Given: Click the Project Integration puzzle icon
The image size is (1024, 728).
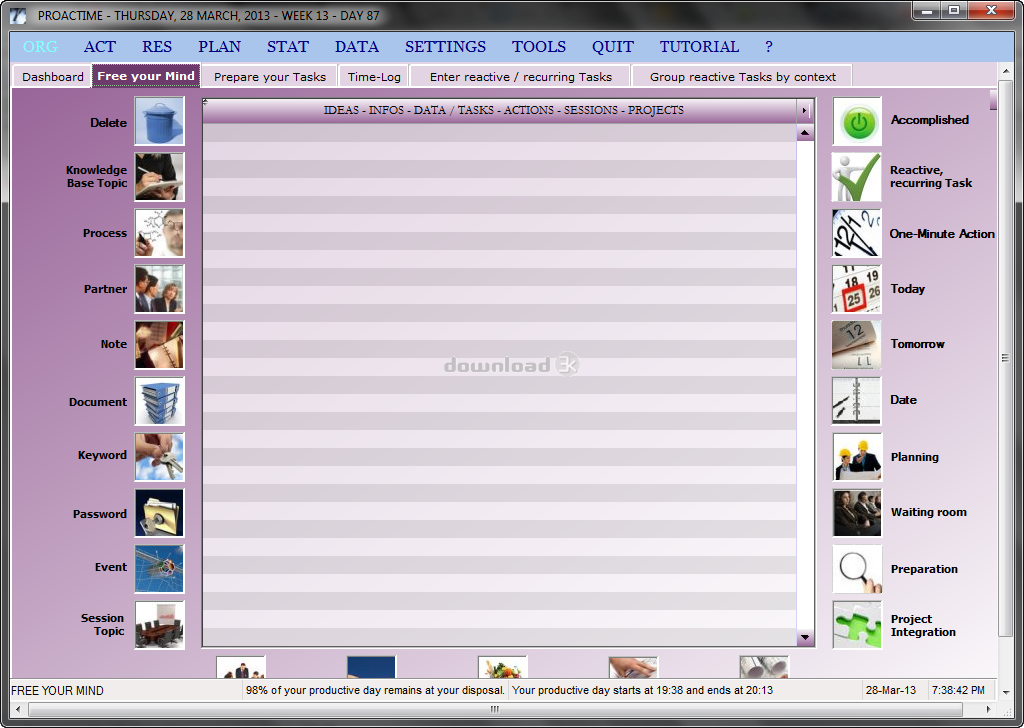Looking at the screenshot, I should (x=857, y=625).
